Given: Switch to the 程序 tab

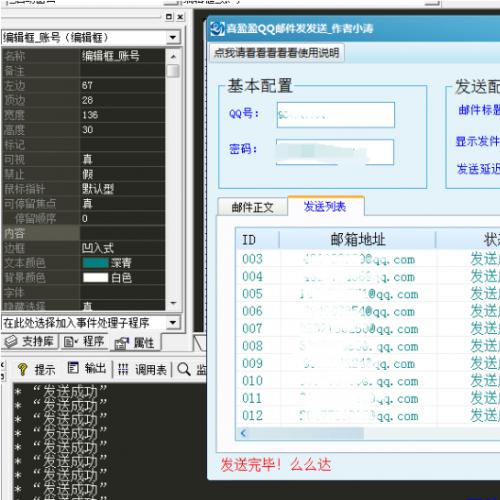Looking at the screenshot, I should point(84,342).
